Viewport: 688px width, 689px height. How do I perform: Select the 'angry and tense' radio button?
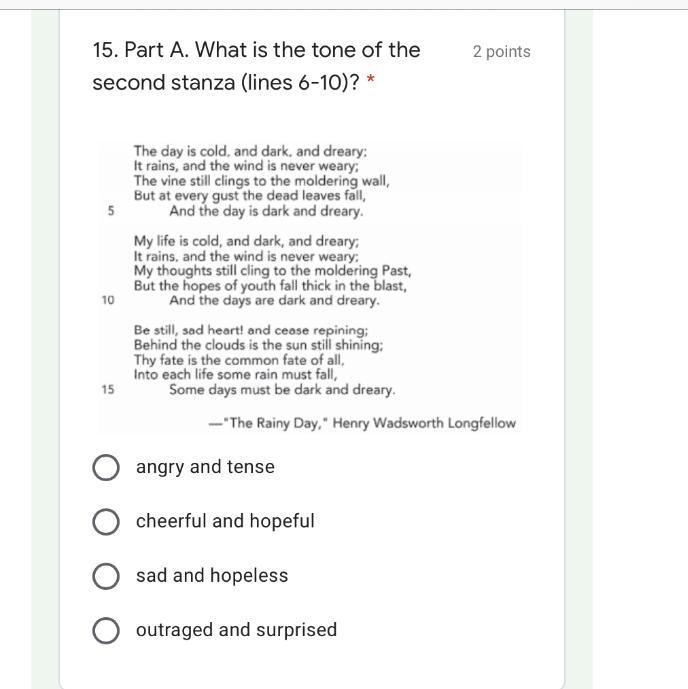tap(106, 467)
